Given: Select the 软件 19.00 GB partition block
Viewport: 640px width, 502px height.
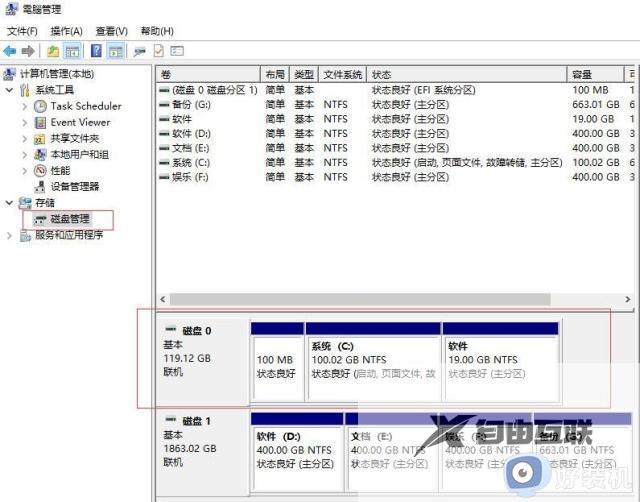Looking at the screenshot, I should pos(500,362).
